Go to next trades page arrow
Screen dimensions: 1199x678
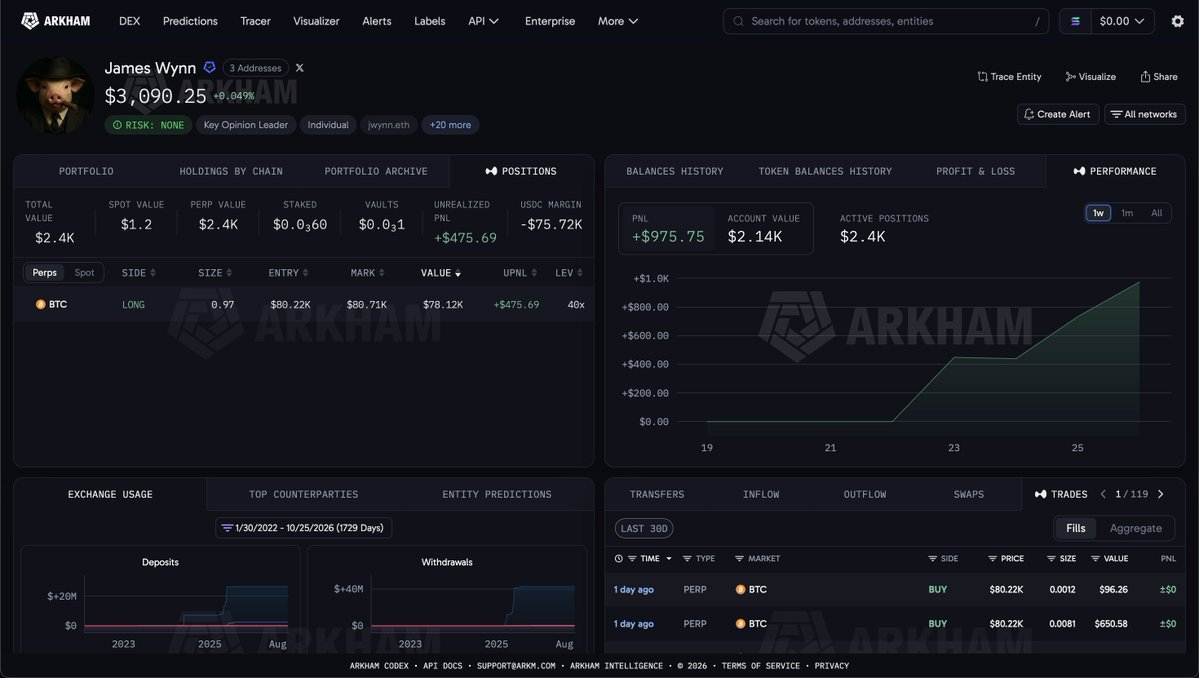tap(1161, 495)
